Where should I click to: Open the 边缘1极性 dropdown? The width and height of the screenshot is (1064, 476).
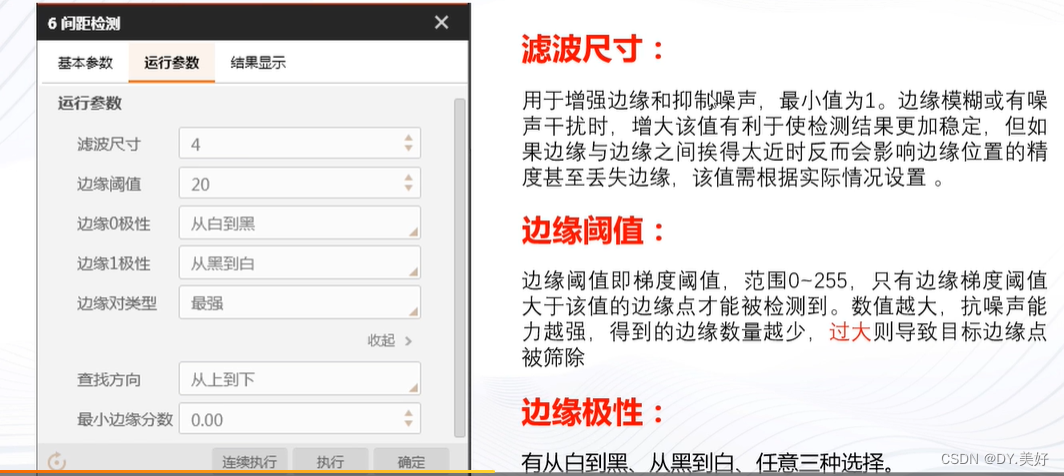300,263
